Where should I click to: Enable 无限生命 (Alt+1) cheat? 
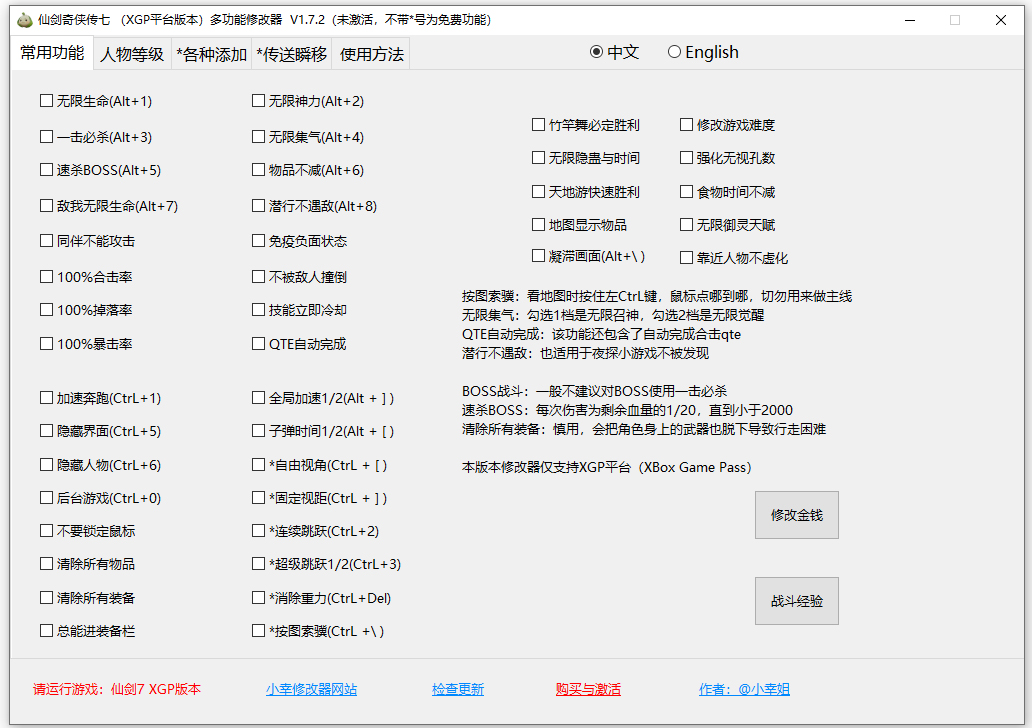point(46,101)
